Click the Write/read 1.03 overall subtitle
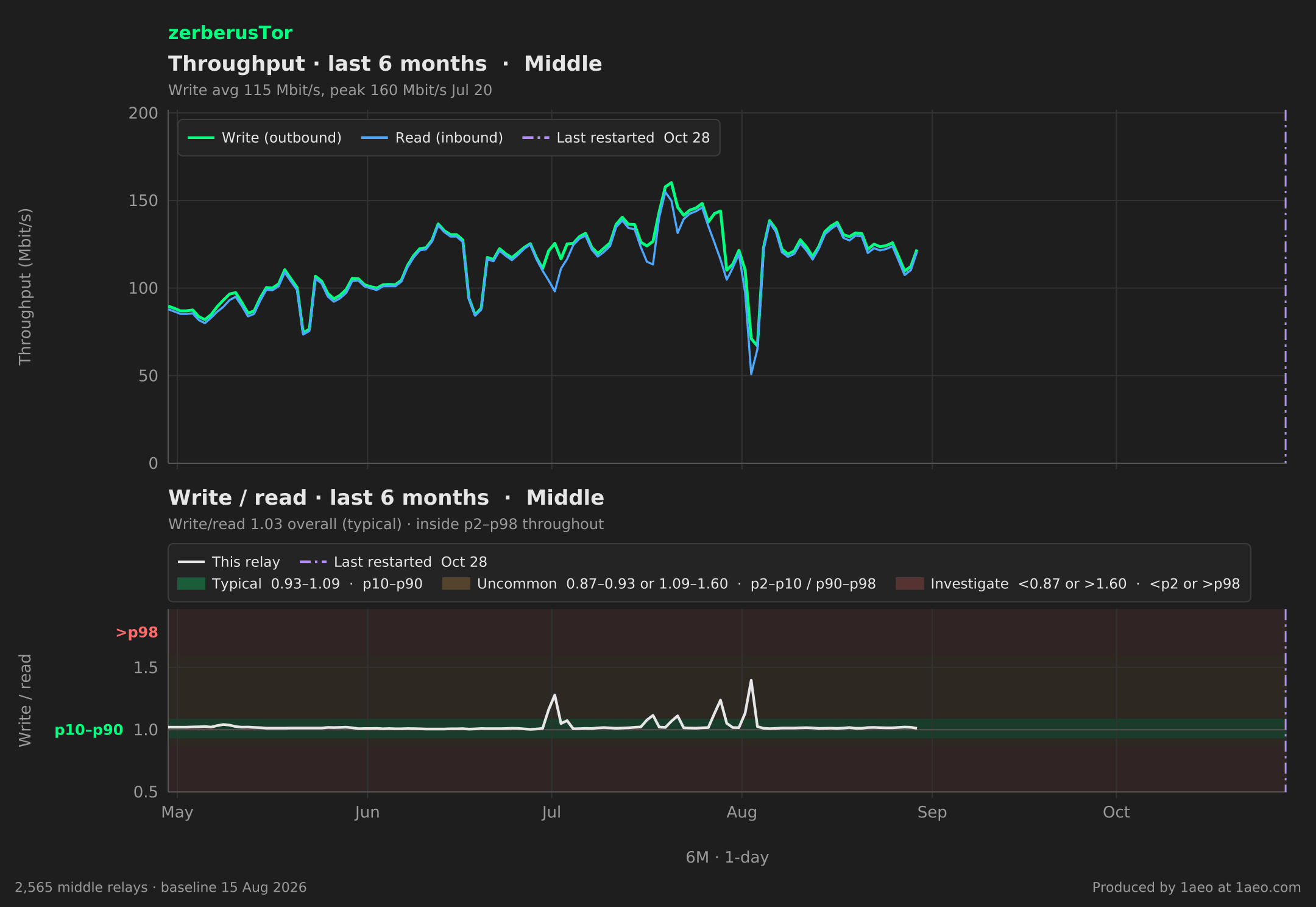This screenshot has width=1316, height=907. point(386,524)
